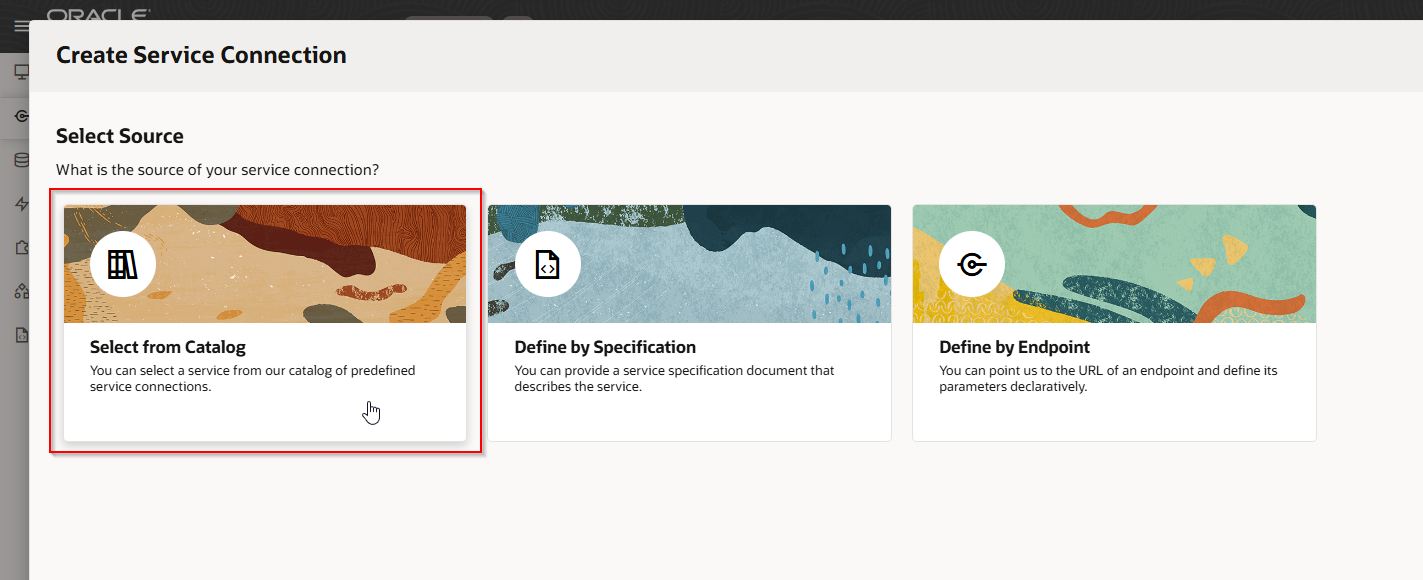1423x580 pixels.
Task: Select the Web Applications monitor icon in sidebar
Action: pyautogui.click(x=21, y=71)
